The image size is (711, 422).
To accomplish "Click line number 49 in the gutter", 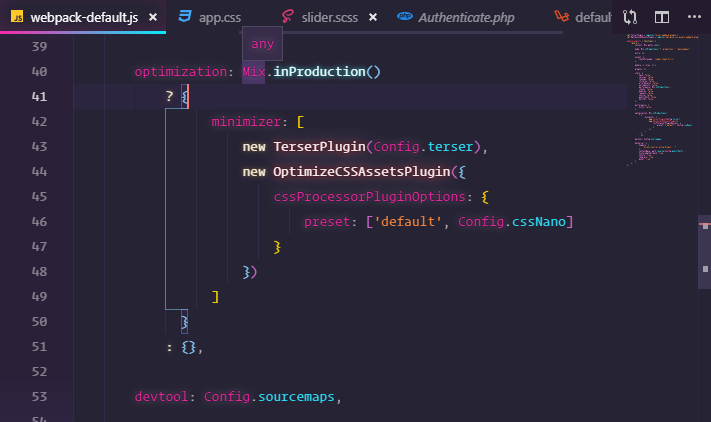I will 39,296.
